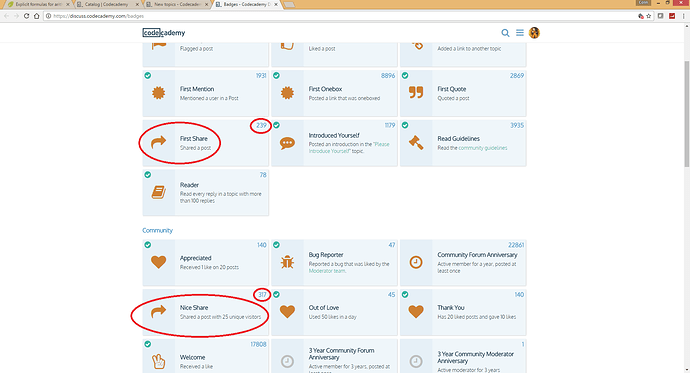This screenshot has width=690, height=373.
Task: Follow the Please Introduce Yourself topic link
Action: 349,147
